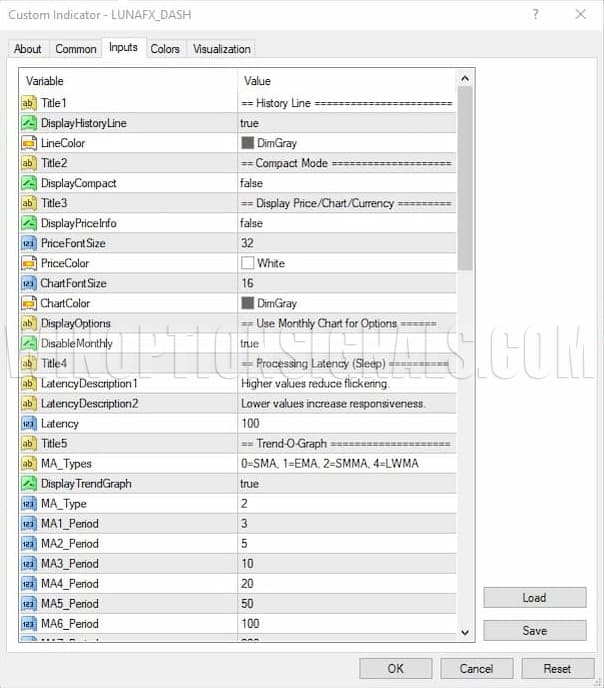The height and width of the screenshot is (688, 604).
Task: Click the boolean icon beside DisplayHistoryLine
Action: tap(29, 123)
